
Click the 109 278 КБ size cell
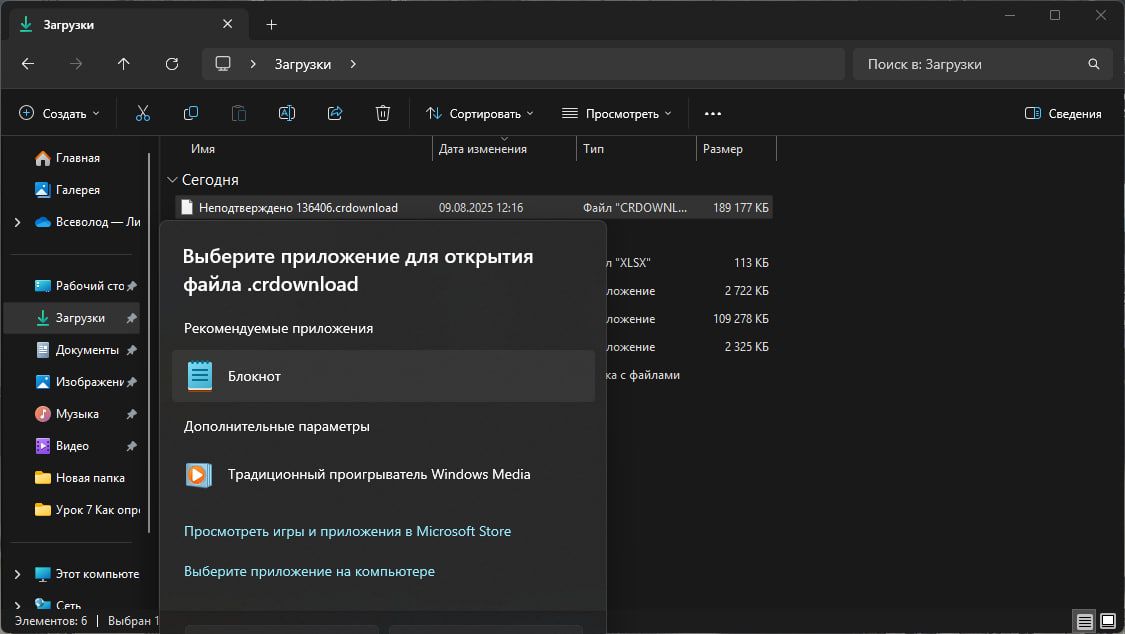coord(740,319)
